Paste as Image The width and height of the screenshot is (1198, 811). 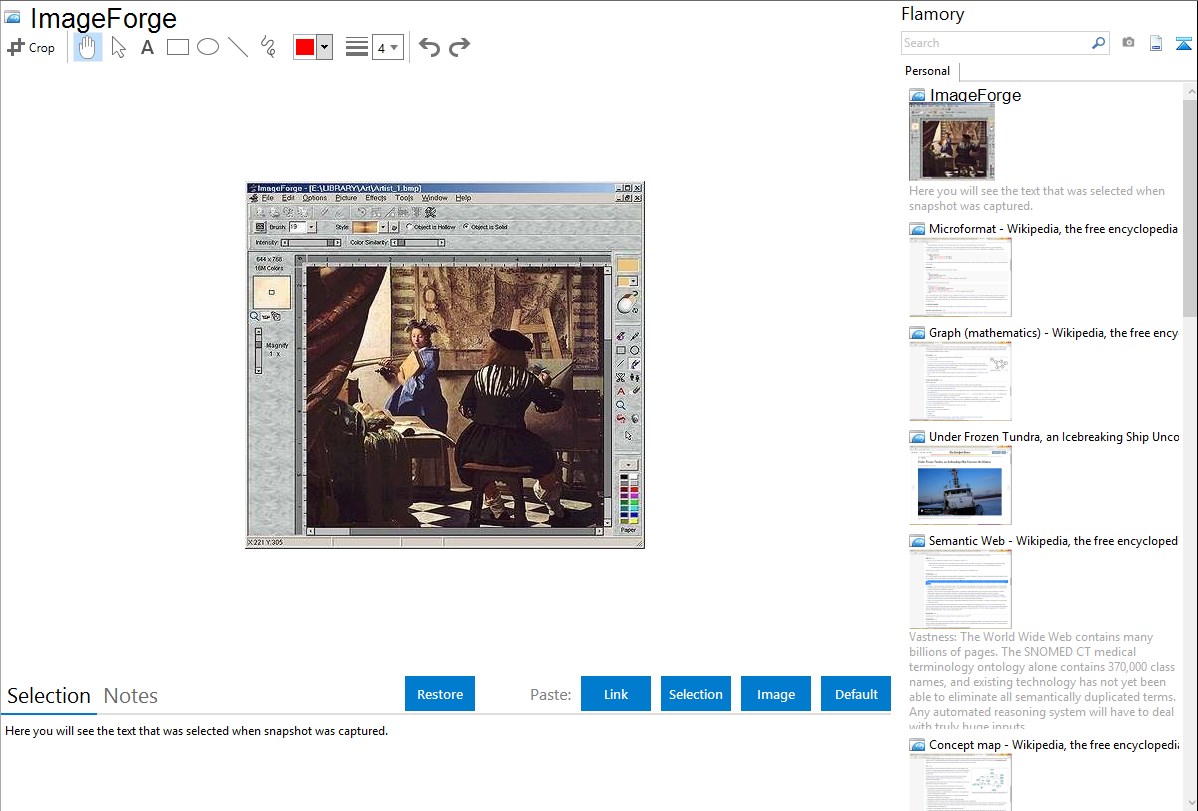[775, 694]
